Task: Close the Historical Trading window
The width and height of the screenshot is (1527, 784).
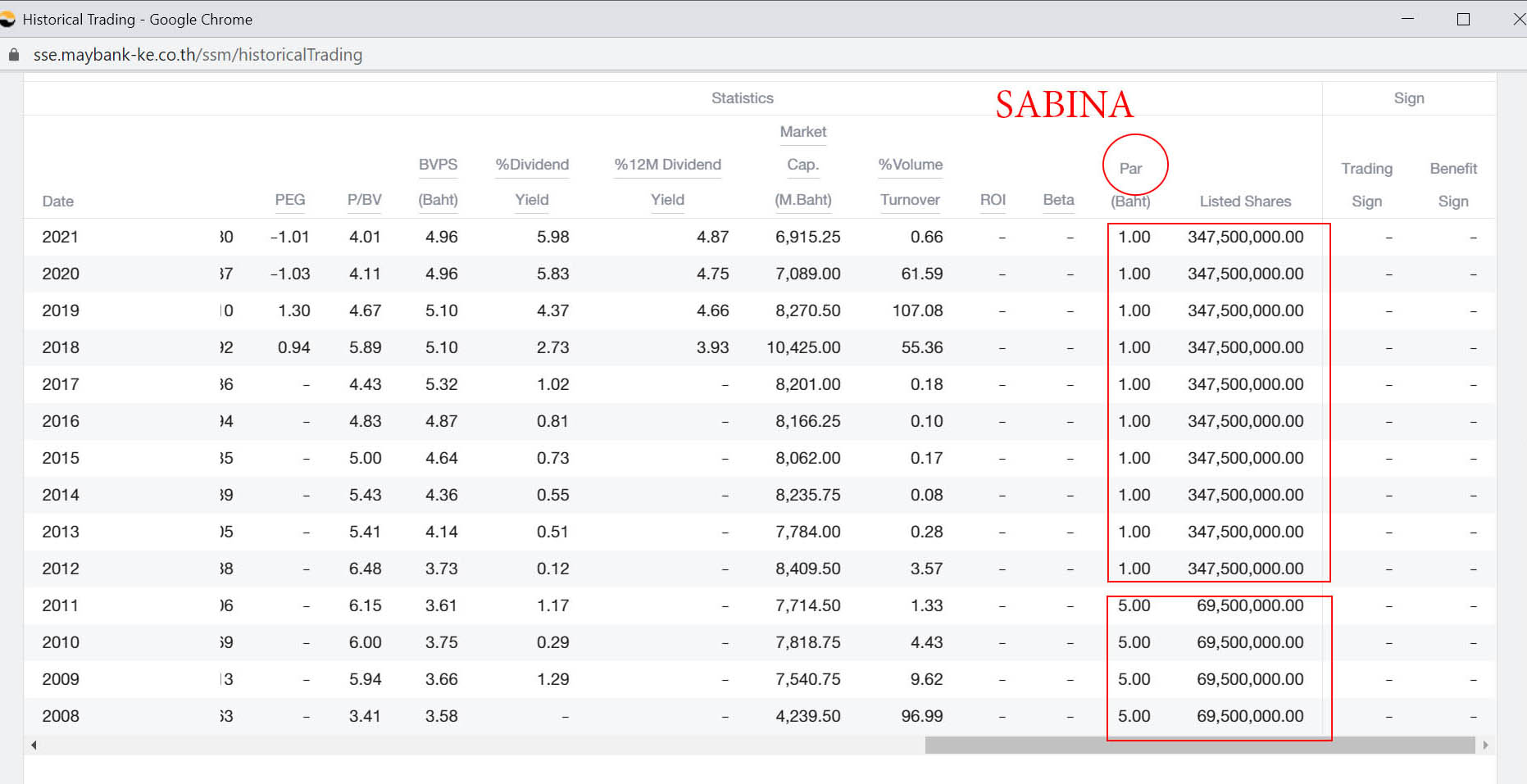Action: 1518,19
